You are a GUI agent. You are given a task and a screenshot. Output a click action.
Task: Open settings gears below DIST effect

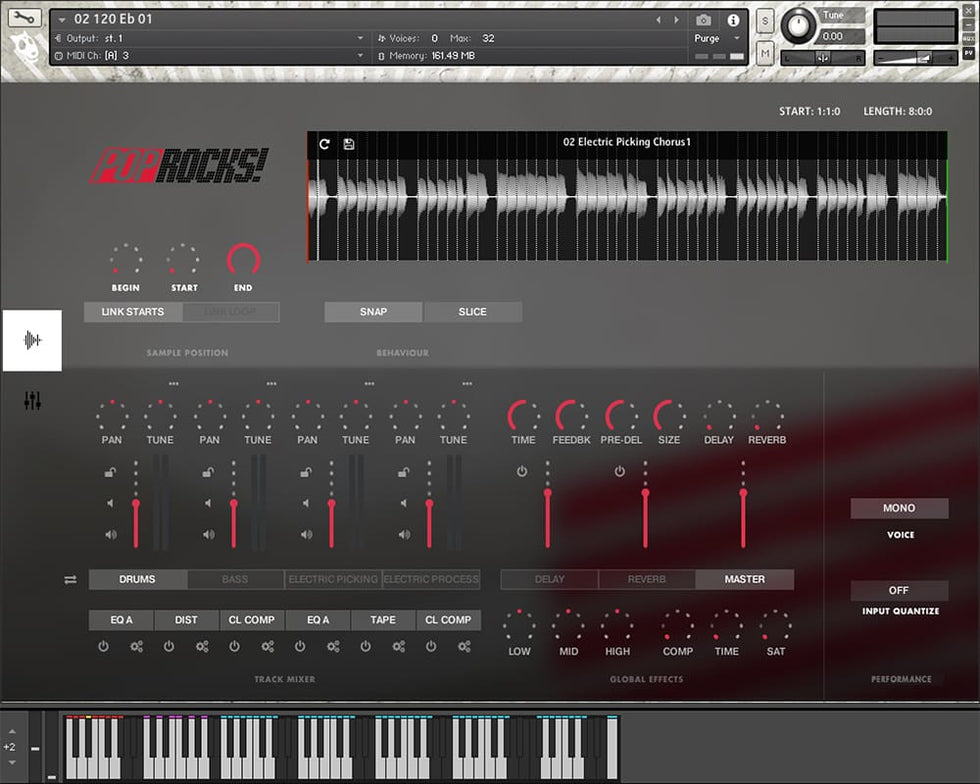click(202, 646)
